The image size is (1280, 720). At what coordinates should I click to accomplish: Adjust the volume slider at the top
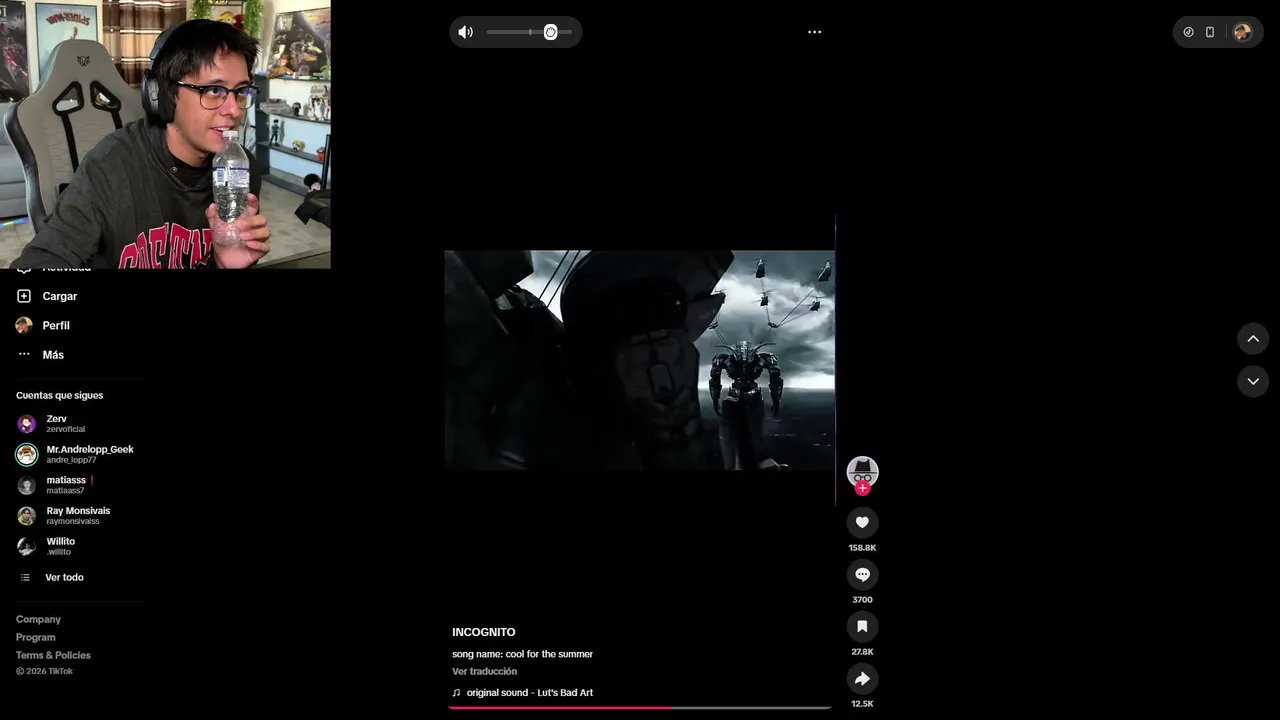[x=529, y=32]
